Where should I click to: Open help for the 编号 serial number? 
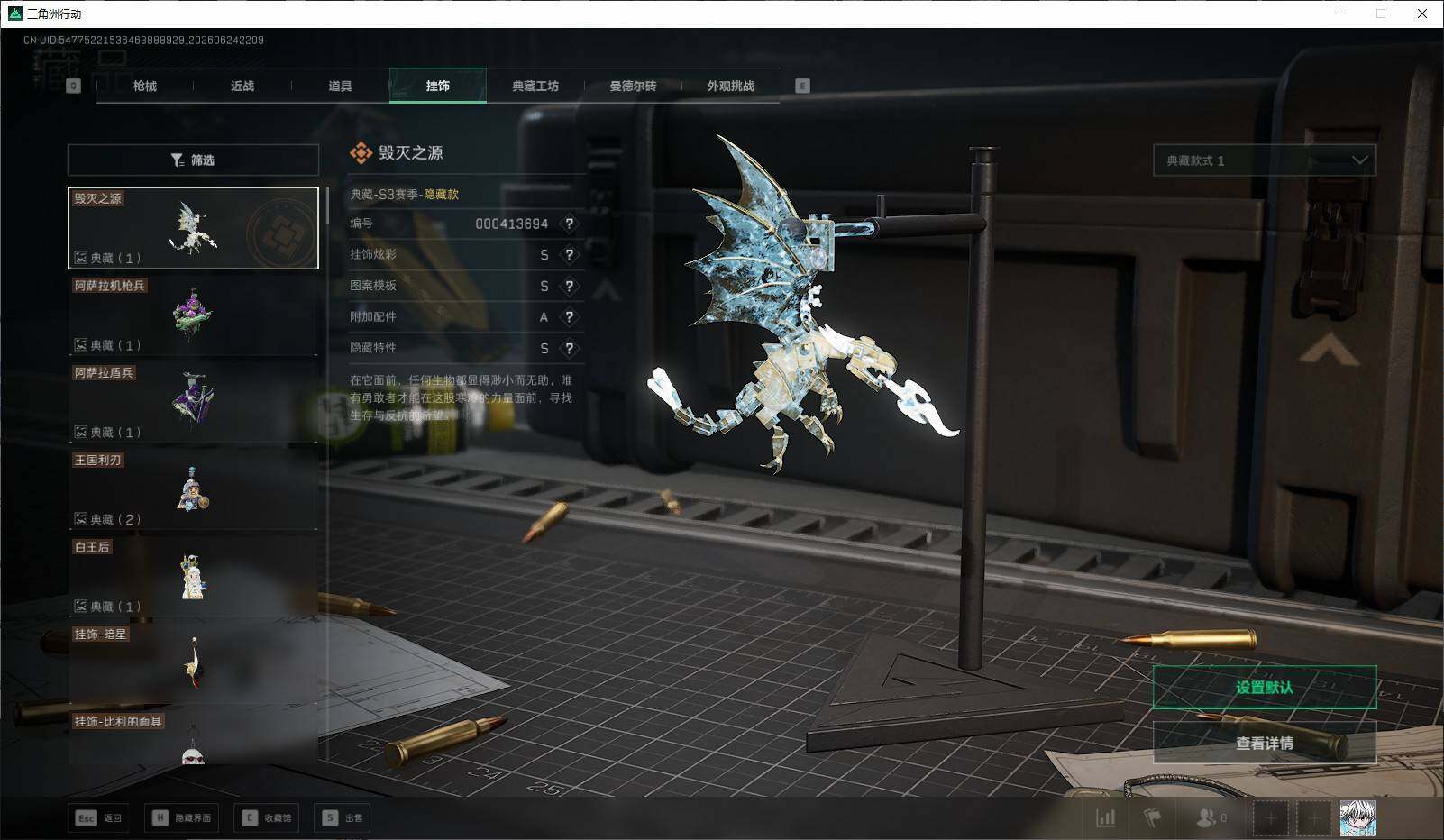click(x=569, y=224)
